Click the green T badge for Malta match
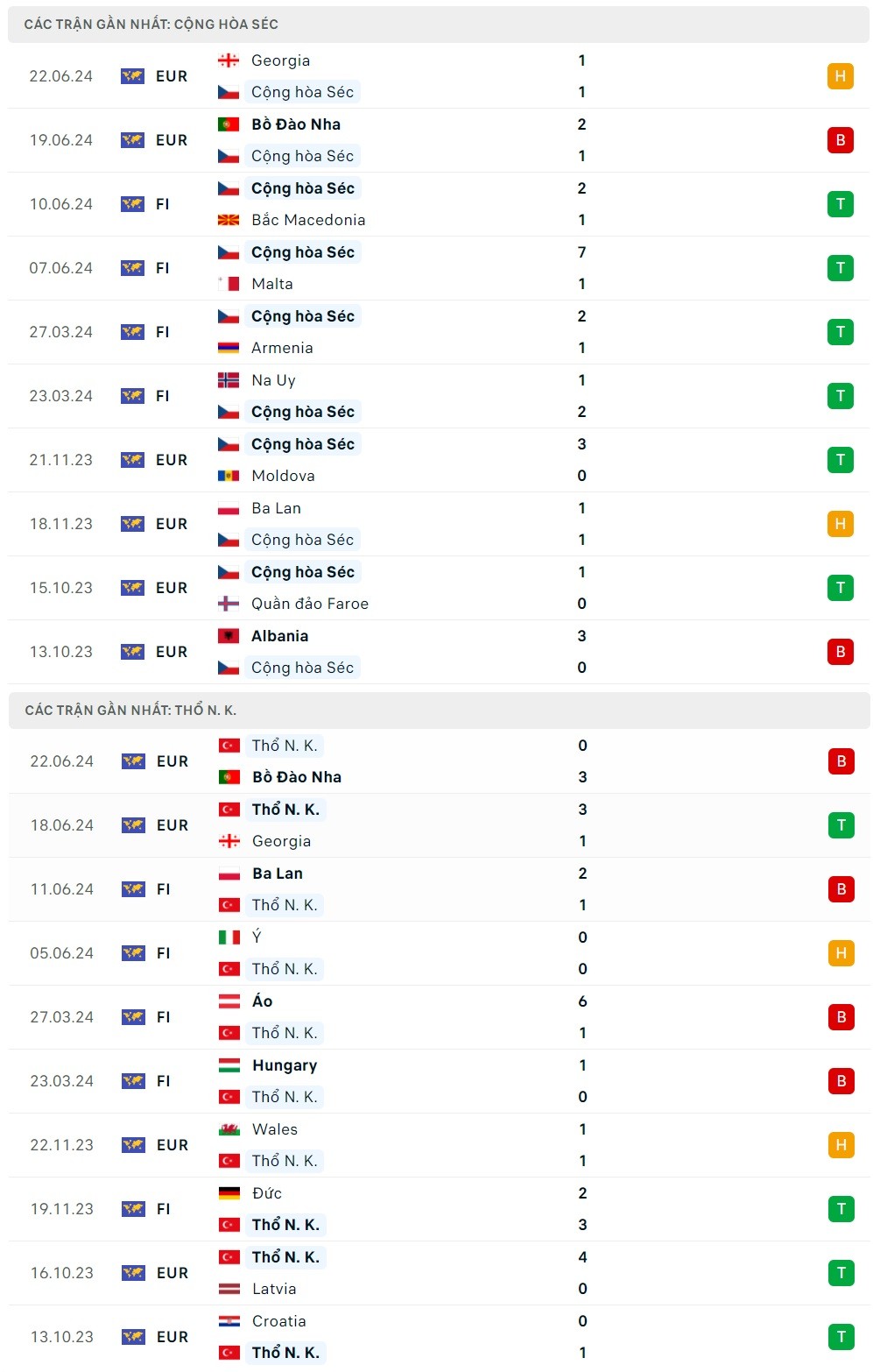This screenshot has height=1372, width=873. (840, 268)
